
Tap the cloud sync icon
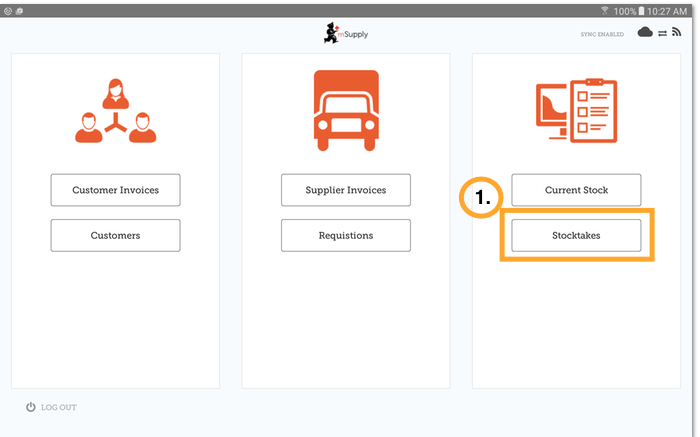click(x=645, y=33)
